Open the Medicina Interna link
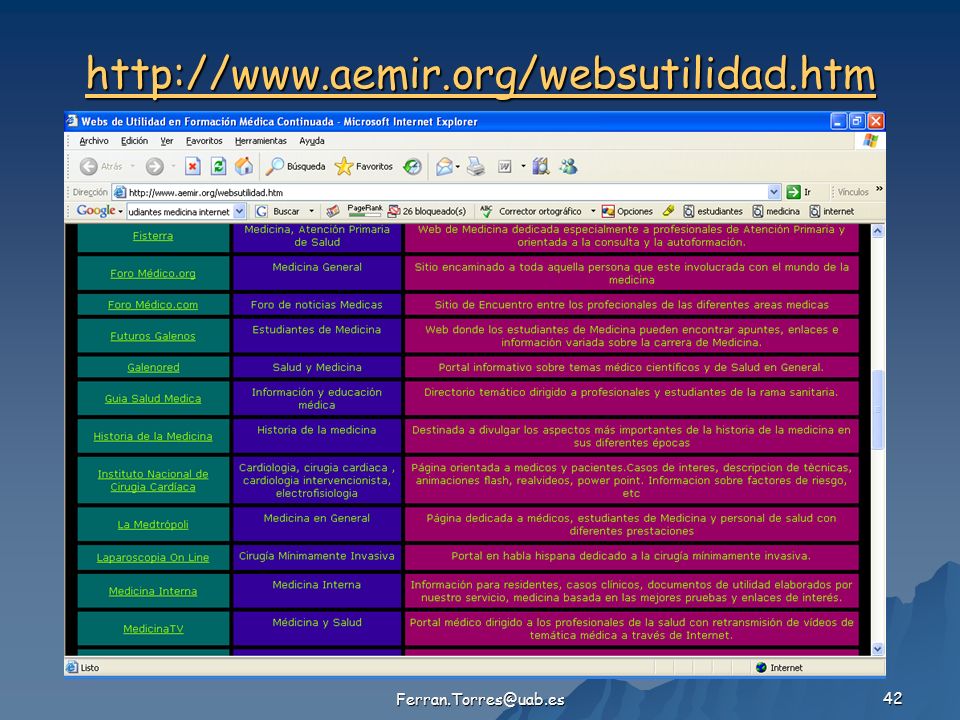Image resolution: width=960 pixels, height=720 pixels. 152,591
